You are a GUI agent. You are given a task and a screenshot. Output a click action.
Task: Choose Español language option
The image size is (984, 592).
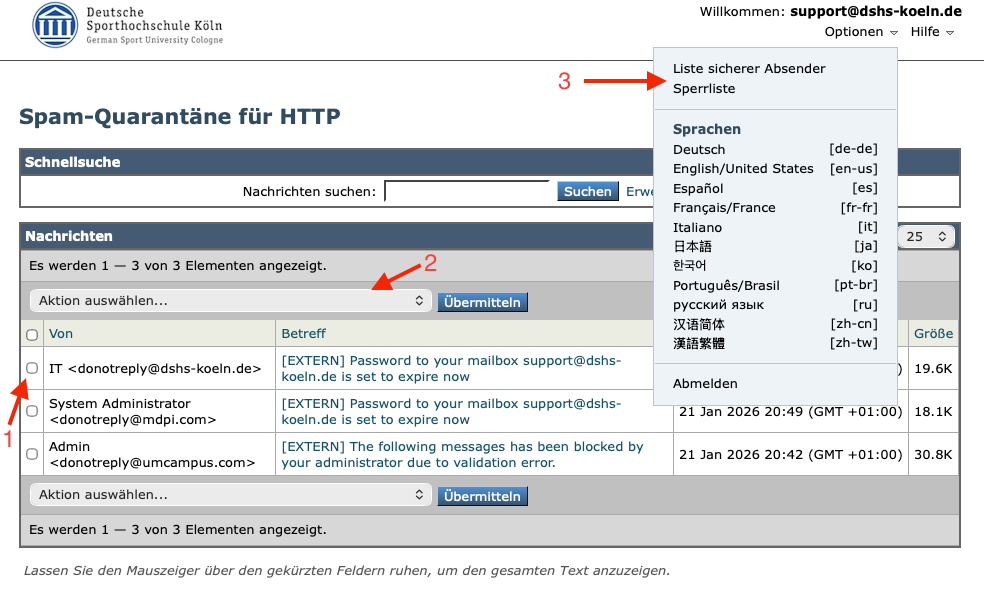(698, 188)
